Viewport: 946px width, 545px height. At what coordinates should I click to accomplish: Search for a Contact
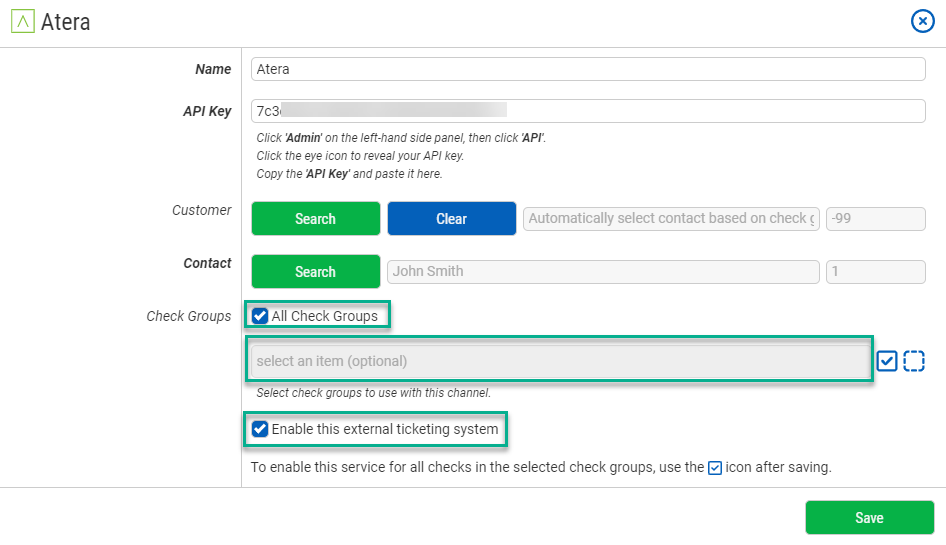click(316, 272)
